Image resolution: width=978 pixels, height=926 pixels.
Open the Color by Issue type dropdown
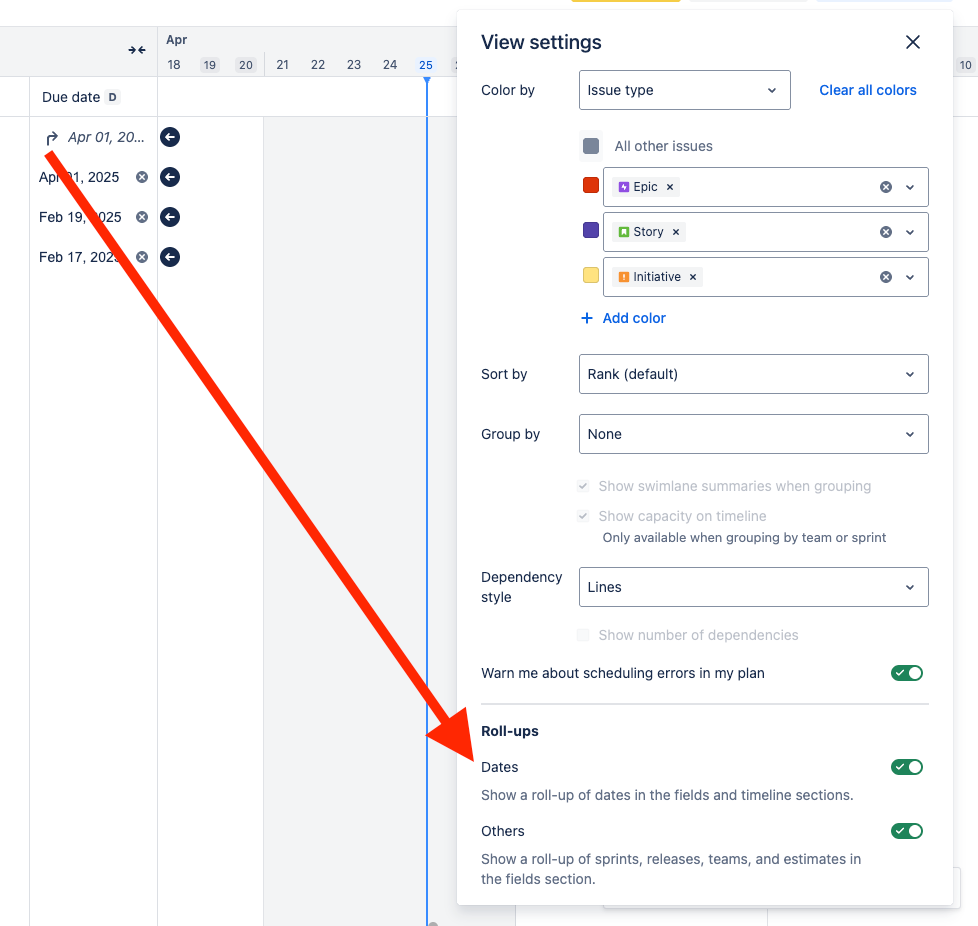[684, 90]
